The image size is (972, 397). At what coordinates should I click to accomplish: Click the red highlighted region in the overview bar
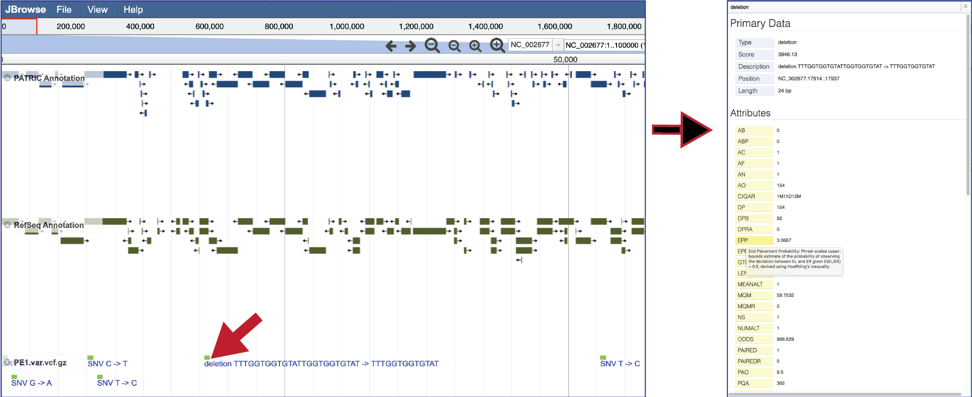pyautogui.click(x=19, y=26)
